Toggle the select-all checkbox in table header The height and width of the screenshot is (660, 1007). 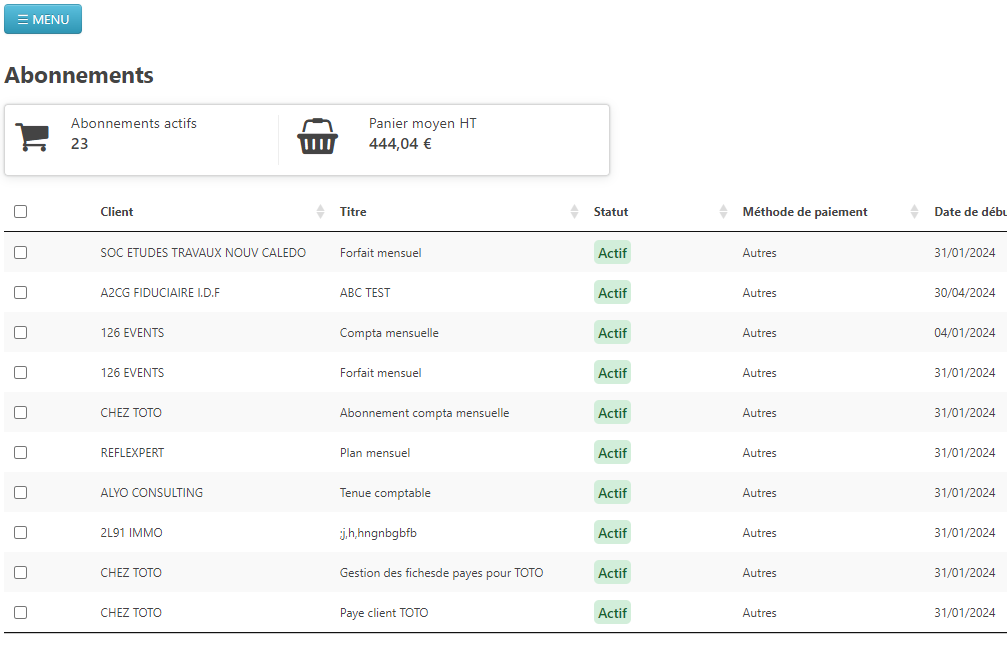pyautogui.click(x=21, y=212)
